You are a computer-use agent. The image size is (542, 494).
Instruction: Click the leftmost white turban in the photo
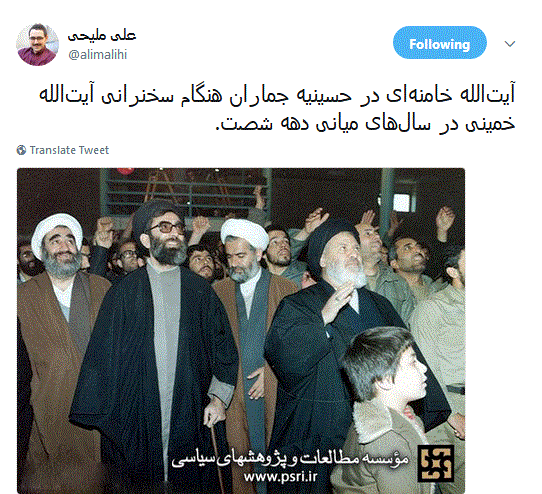coord(55,230)
